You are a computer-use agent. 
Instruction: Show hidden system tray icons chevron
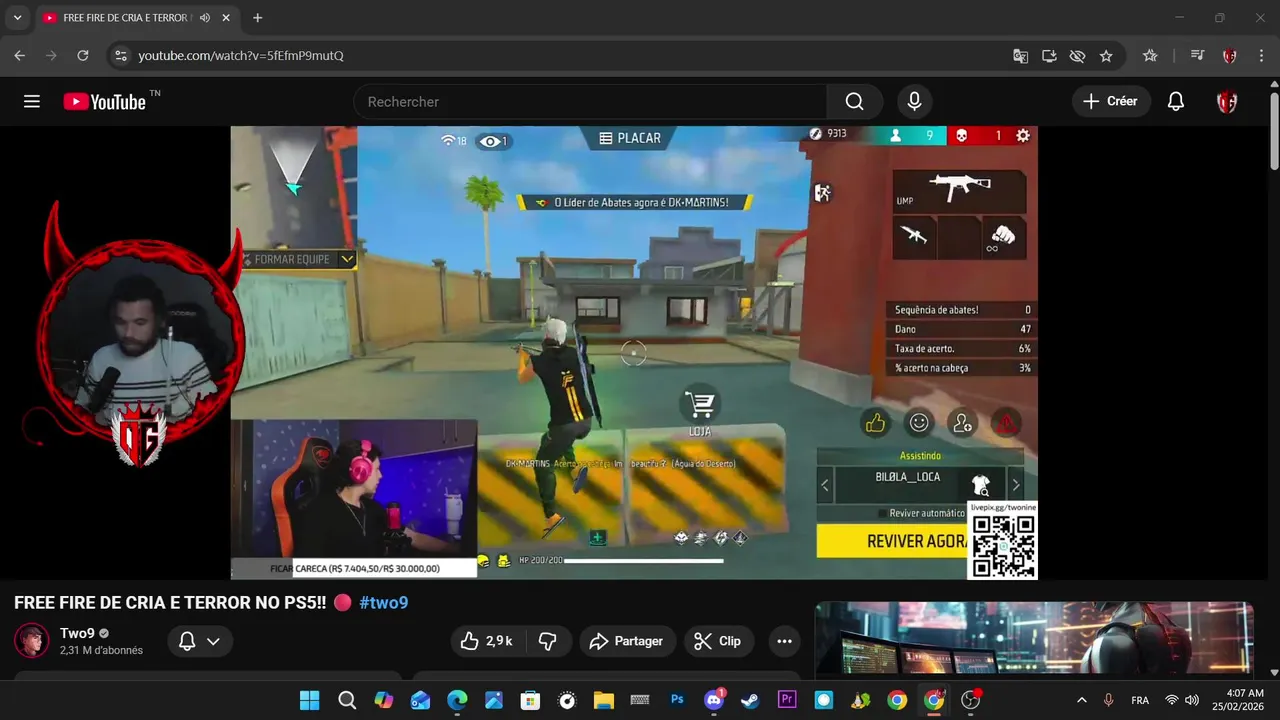(1081, 700)
